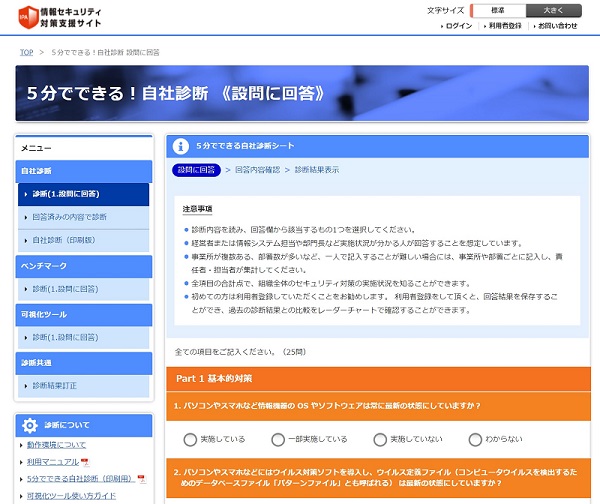Image resolution: width=600 pixels, height=504 pixels.
Task: Choose わからない option for question 1
Action: pyautogui.click(x=475, y=439)
